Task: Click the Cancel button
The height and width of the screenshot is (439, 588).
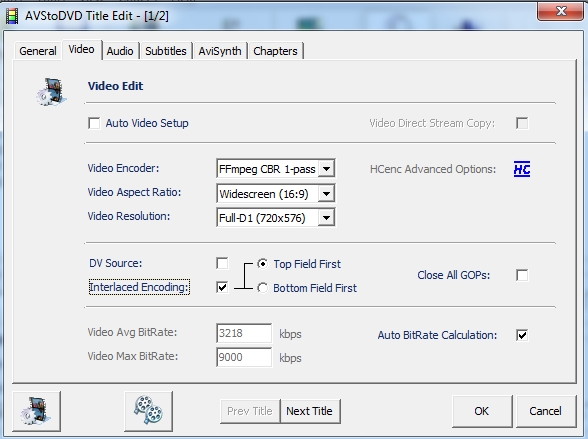Action: pyautogui.click(x=546, y=411)
